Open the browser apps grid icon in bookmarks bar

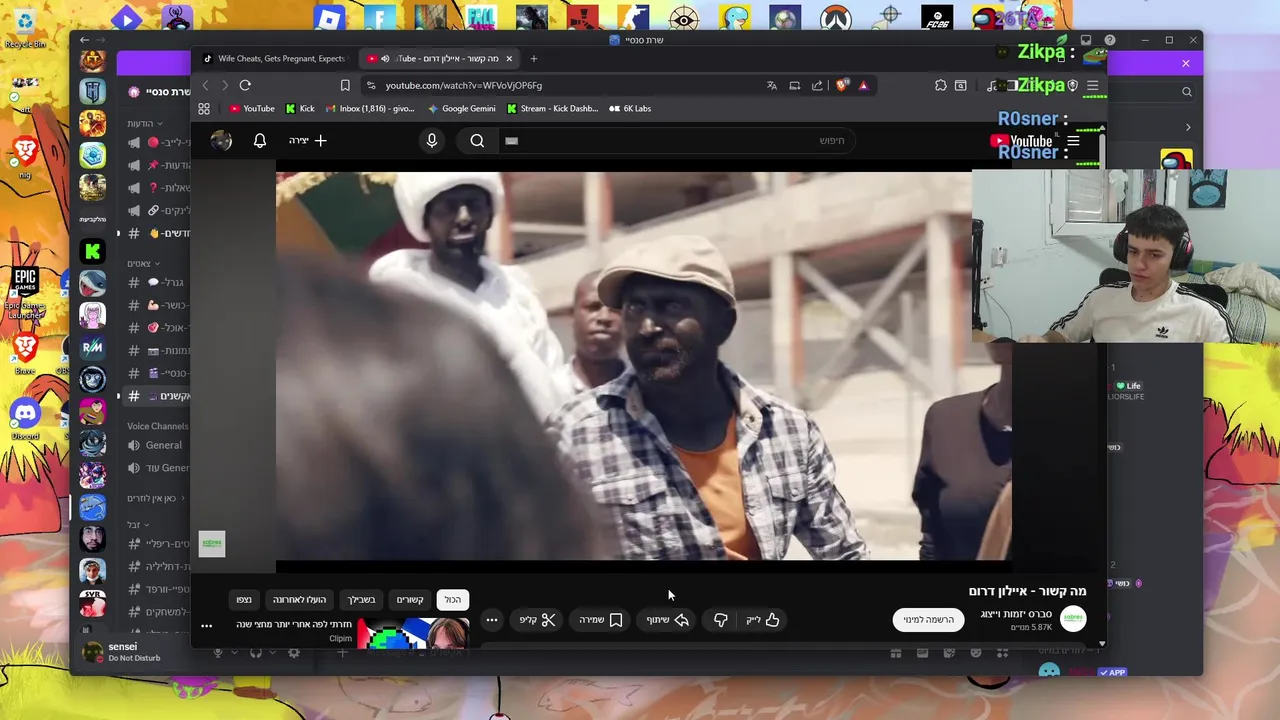coord(204,108)
